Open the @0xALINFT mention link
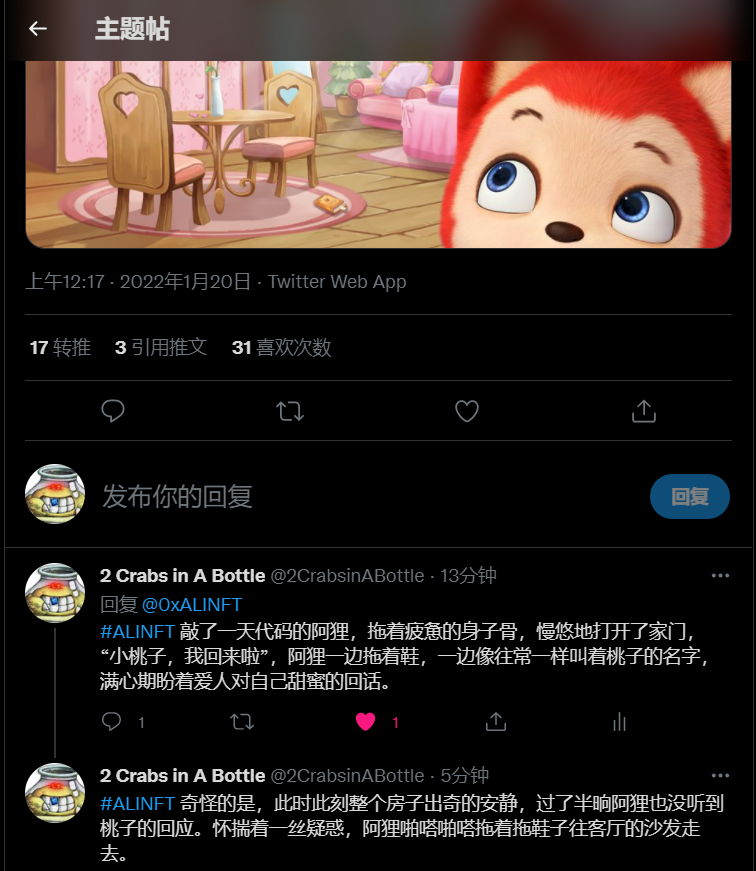Viewport: 756px width, 871px height. pos(192,604)
